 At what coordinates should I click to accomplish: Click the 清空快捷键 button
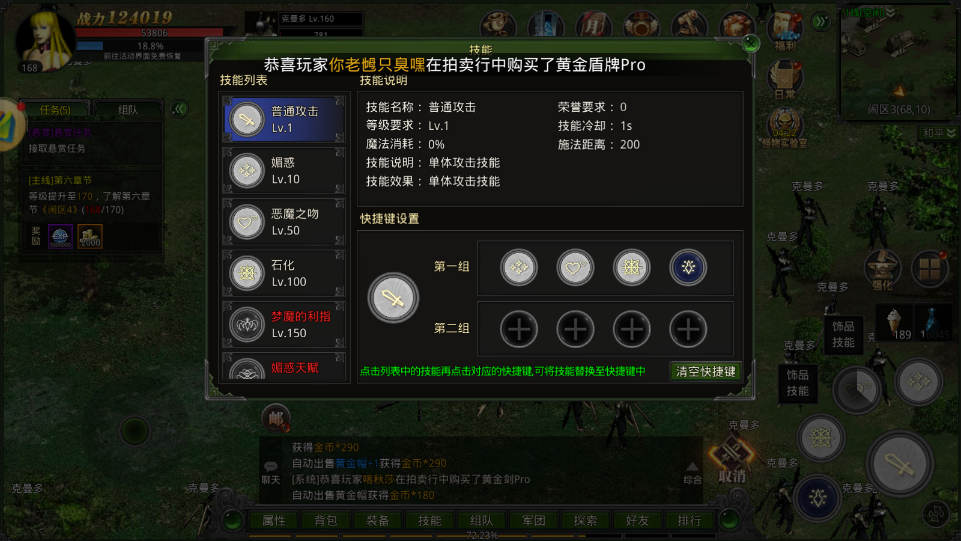coord(705,371)
